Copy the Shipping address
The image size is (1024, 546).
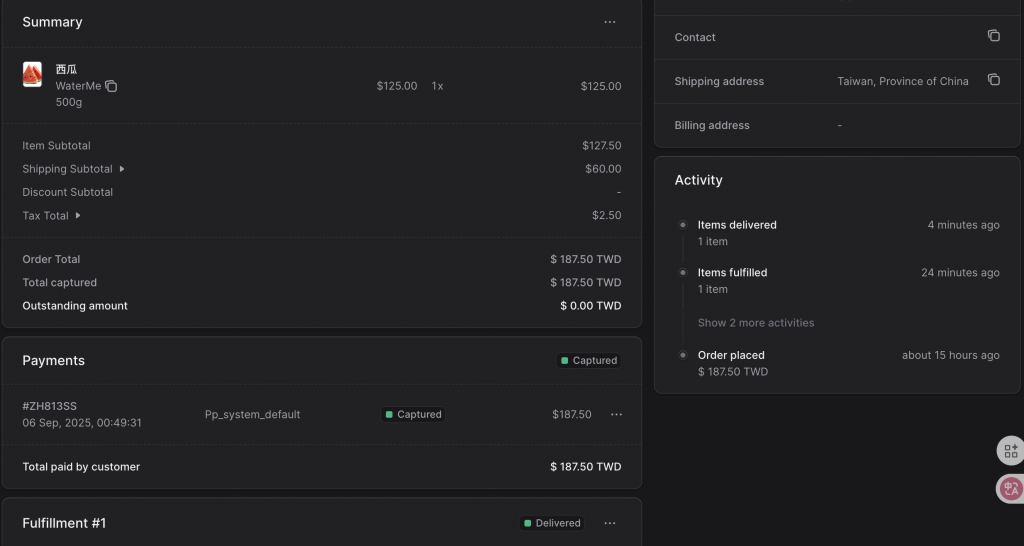click(993, 80)
